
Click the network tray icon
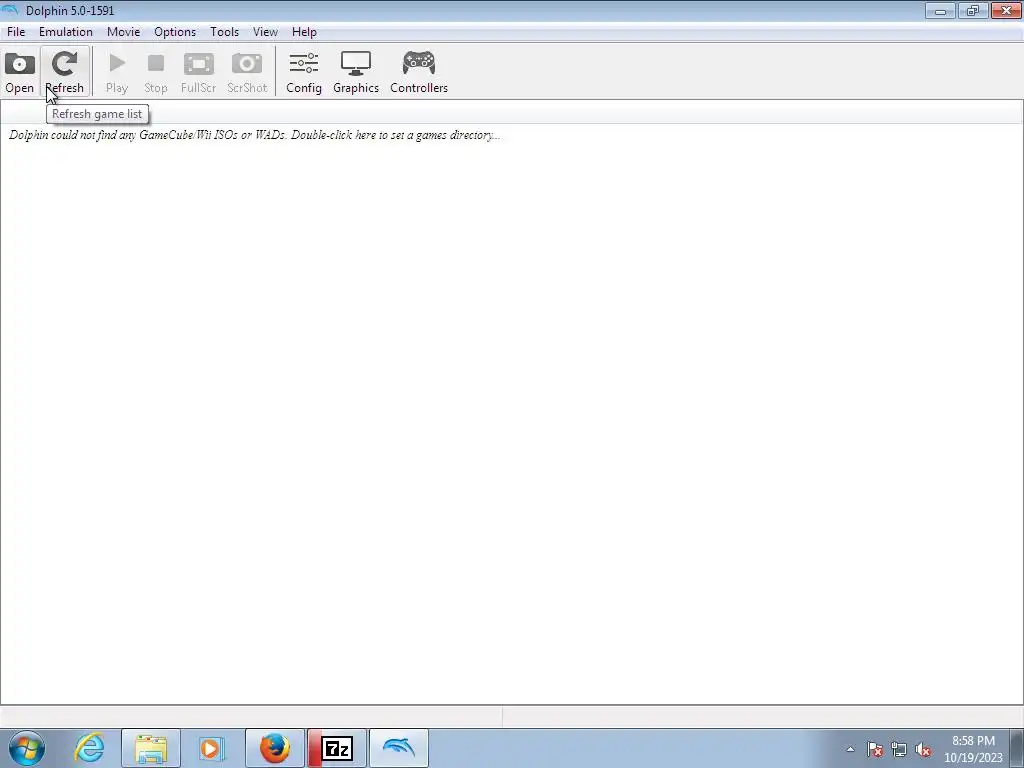(x=899, y=749)
